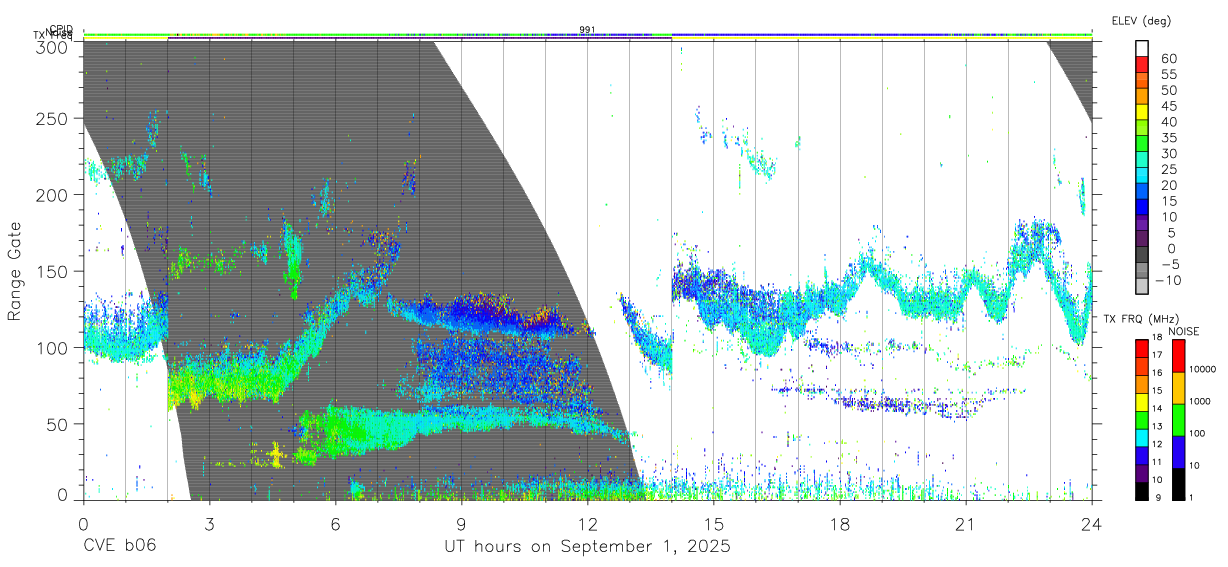Click the red ELEV swatch between 55 and 60
This screenshot has height=567, width=1228.
1143,65
